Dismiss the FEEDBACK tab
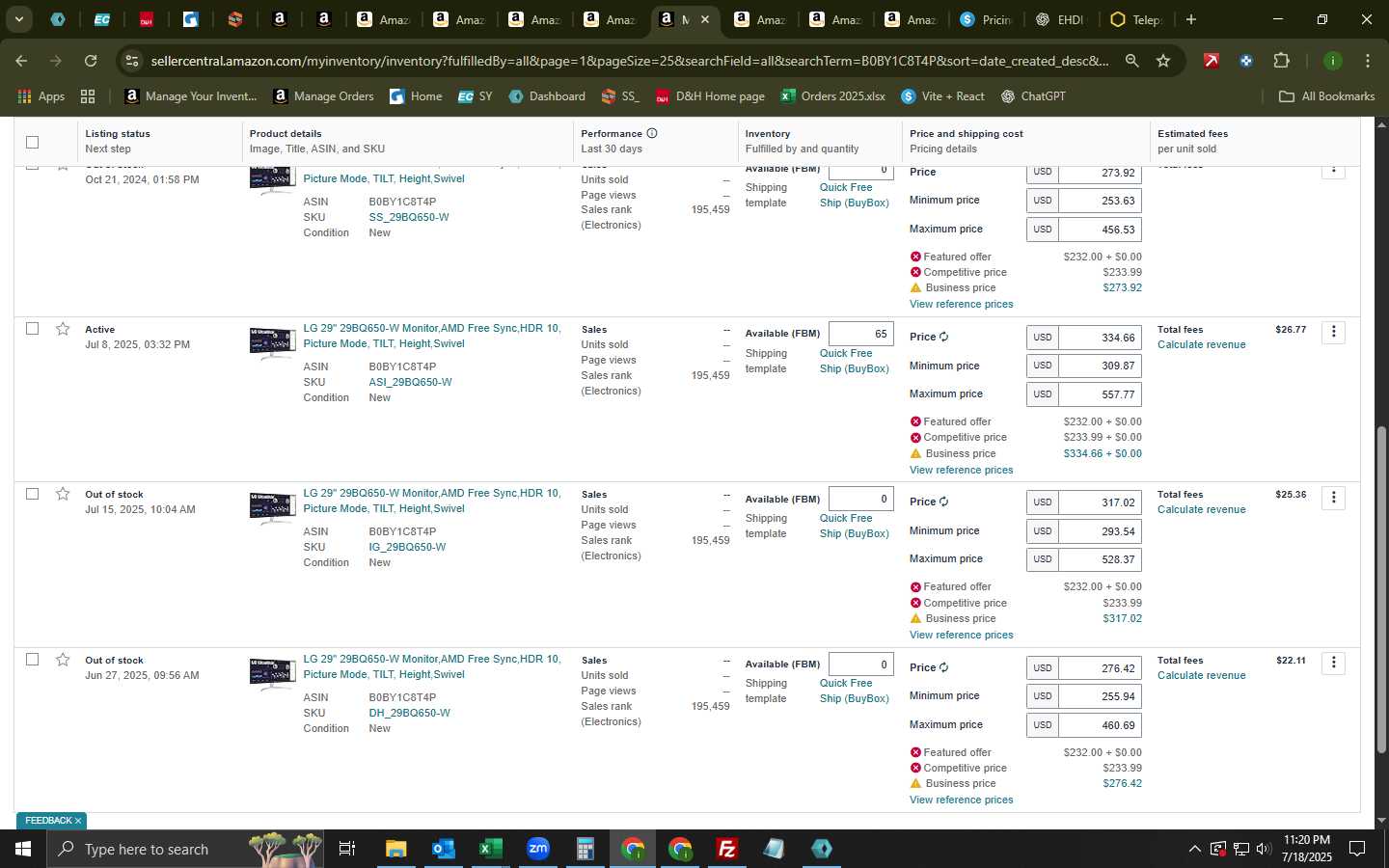 [x=78, y=821]
